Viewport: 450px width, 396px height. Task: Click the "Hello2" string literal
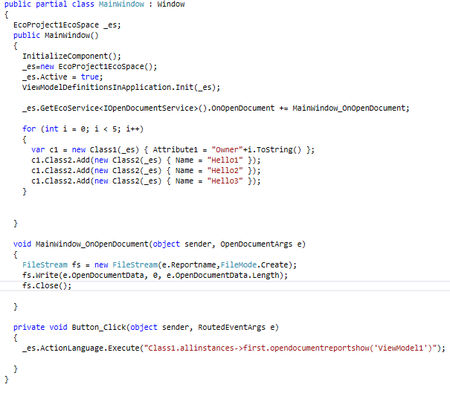225,170
